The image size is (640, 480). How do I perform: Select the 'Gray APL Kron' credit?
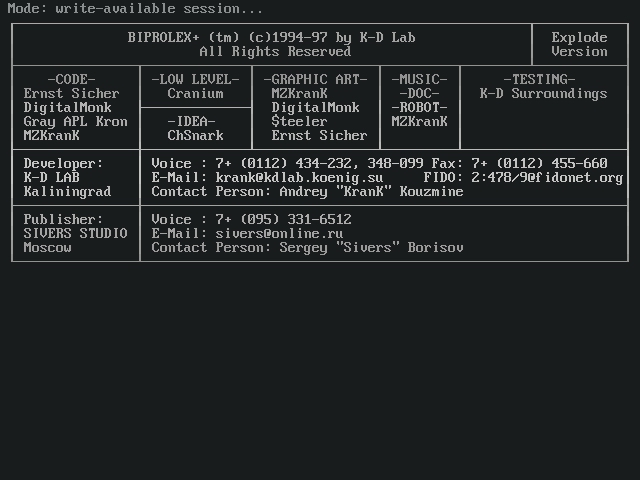coord(76,121)
